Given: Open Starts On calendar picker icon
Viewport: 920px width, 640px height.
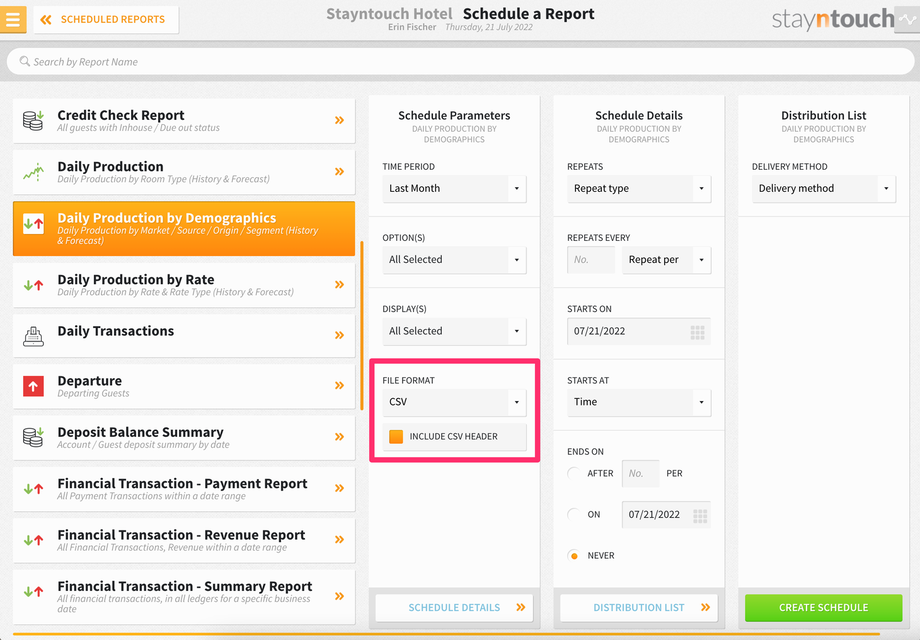Looking at the screenshot, I should (698, 333).
